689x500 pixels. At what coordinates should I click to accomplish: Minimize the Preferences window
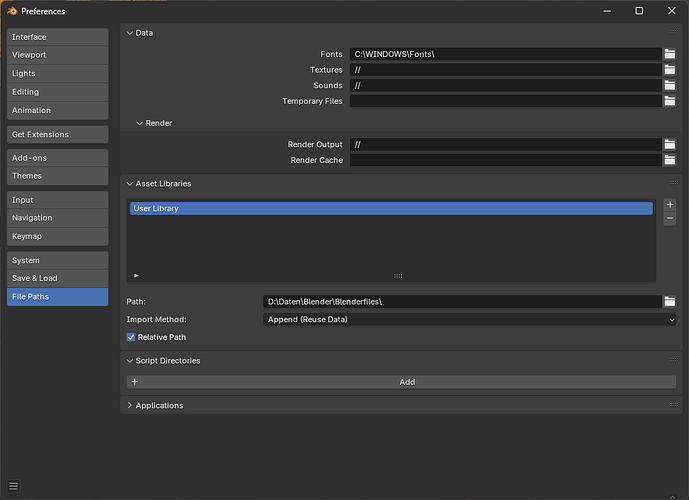(x=607, y=11)
